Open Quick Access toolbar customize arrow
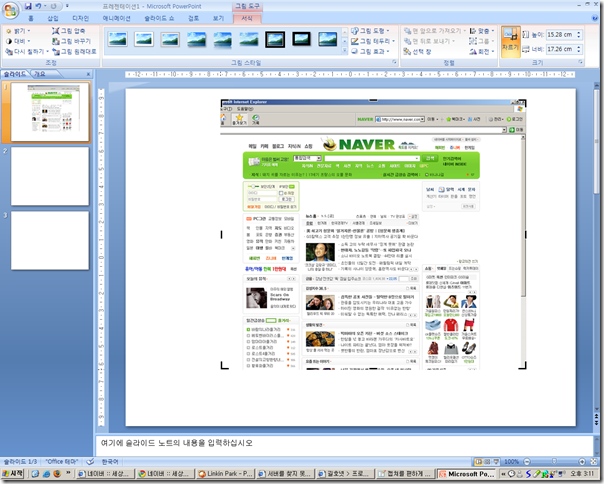604x484 pixels. tap(67, 6)
